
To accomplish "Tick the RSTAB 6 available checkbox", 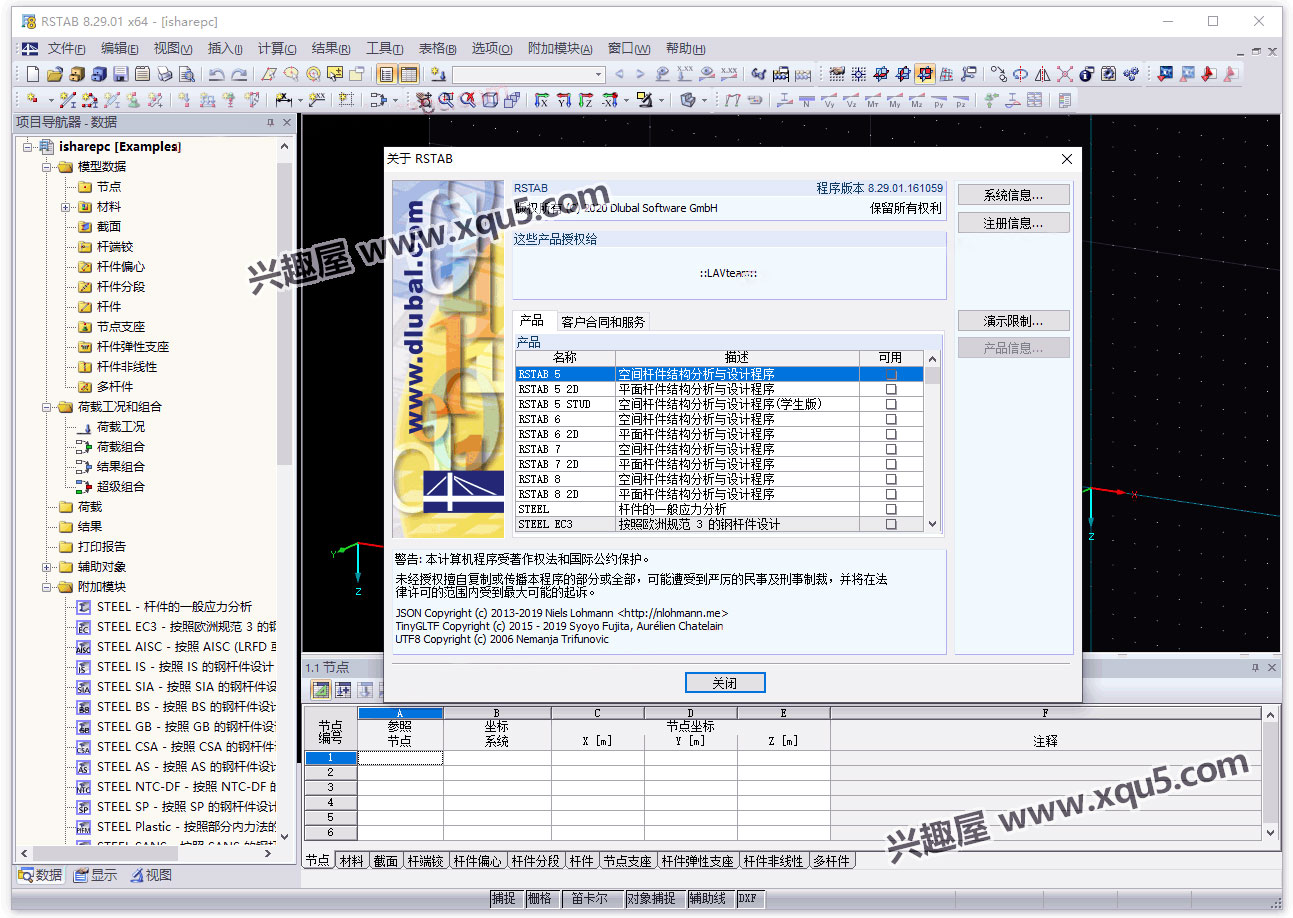I will point(891,420).
